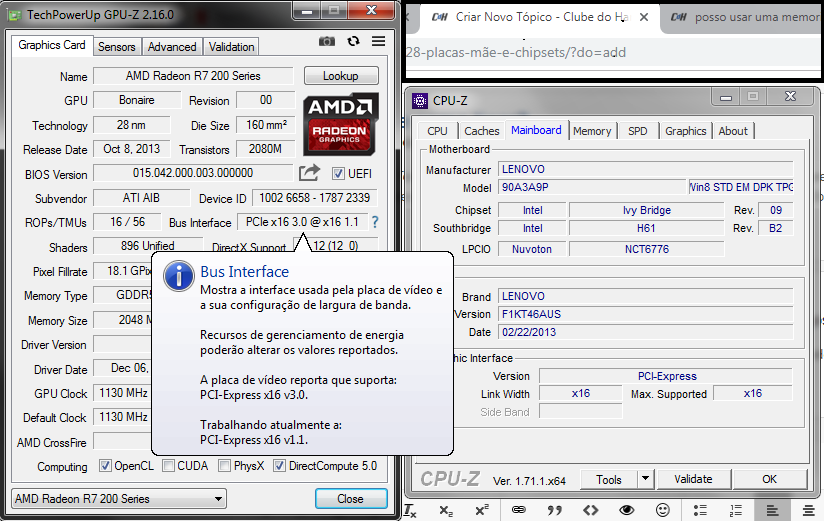Click the Bus Interface PCIe x16 3.0 field
The height and width of the screenshot is (523, 824).
[x=302, y=222]
